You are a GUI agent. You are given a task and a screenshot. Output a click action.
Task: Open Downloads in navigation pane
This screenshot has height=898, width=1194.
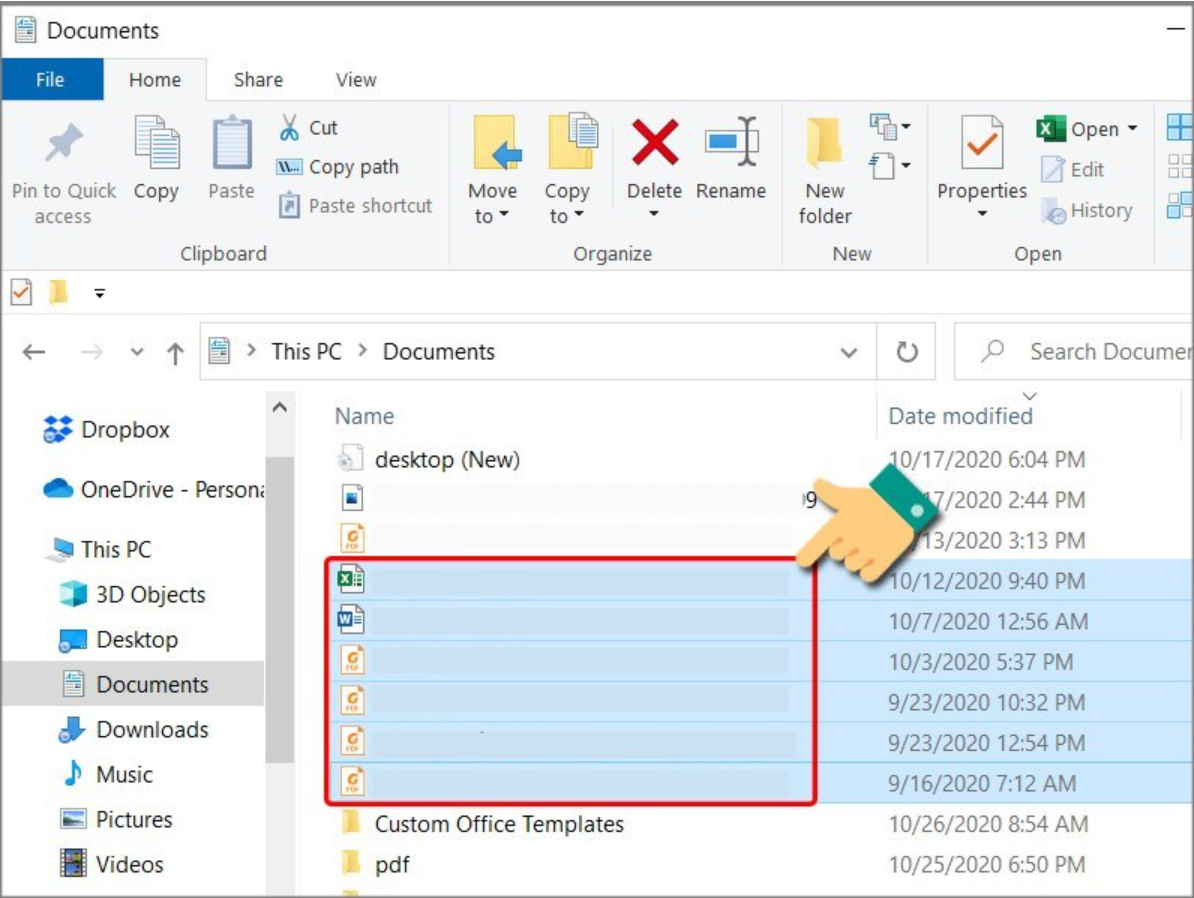point(134,730)
